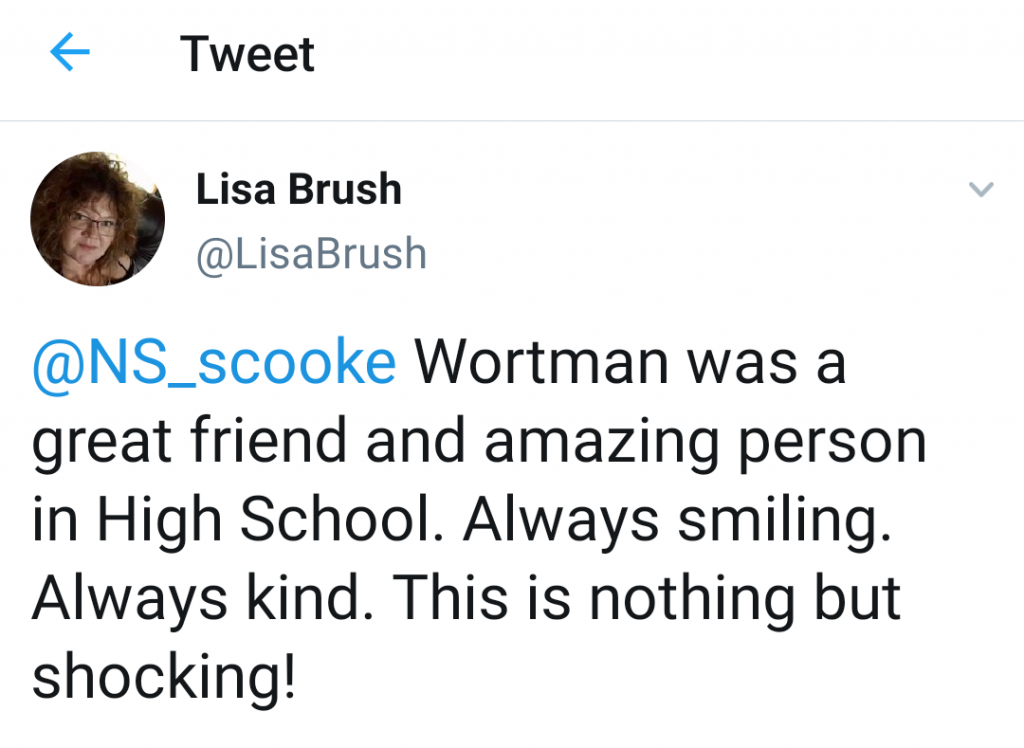The height and width of the screenshot is (748, 1024).
Task: Expand the tweet options chevron
Action: [x=981, y=189]
